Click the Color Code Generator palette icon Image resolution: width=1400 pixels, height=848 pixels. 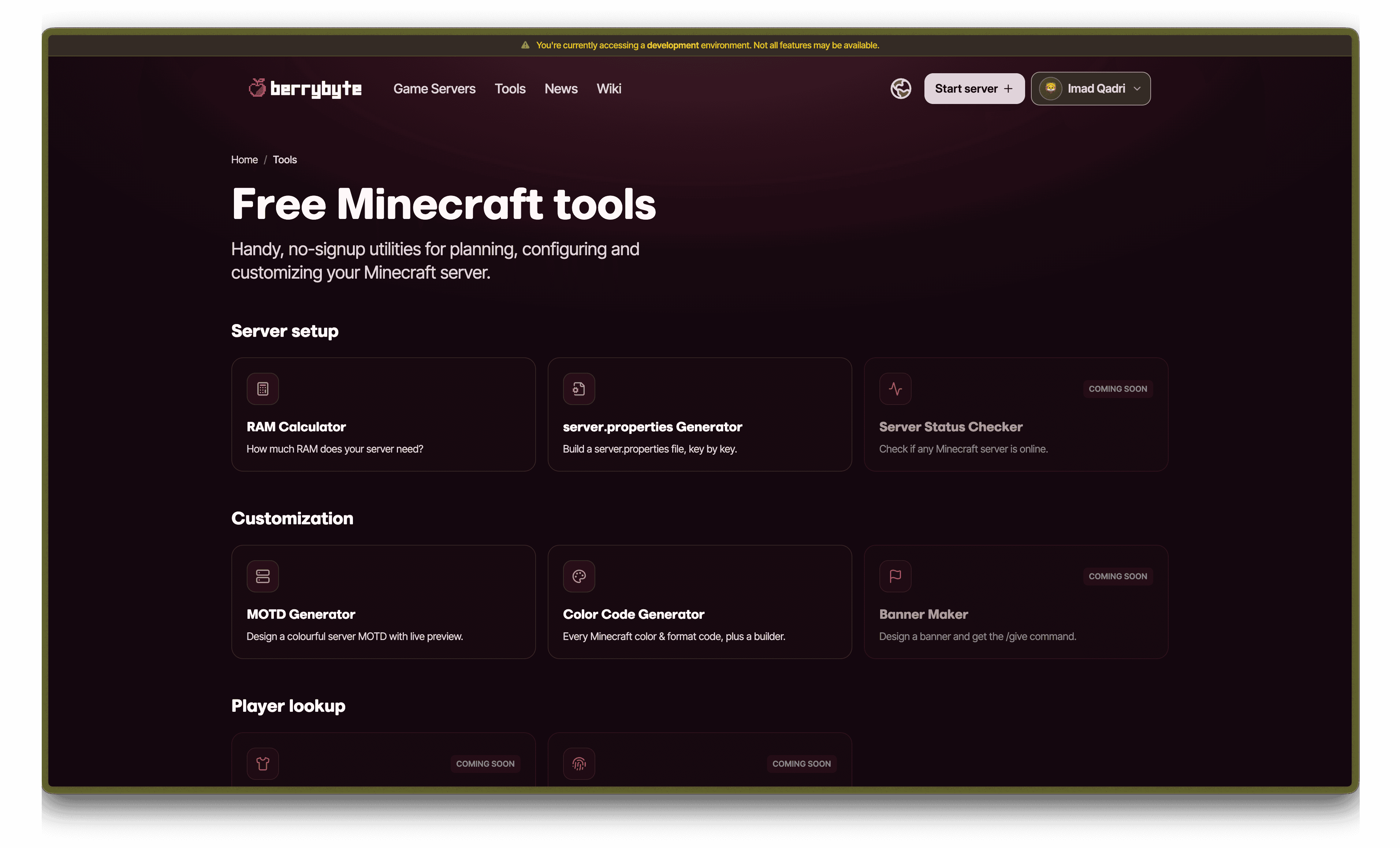point(579,576)
